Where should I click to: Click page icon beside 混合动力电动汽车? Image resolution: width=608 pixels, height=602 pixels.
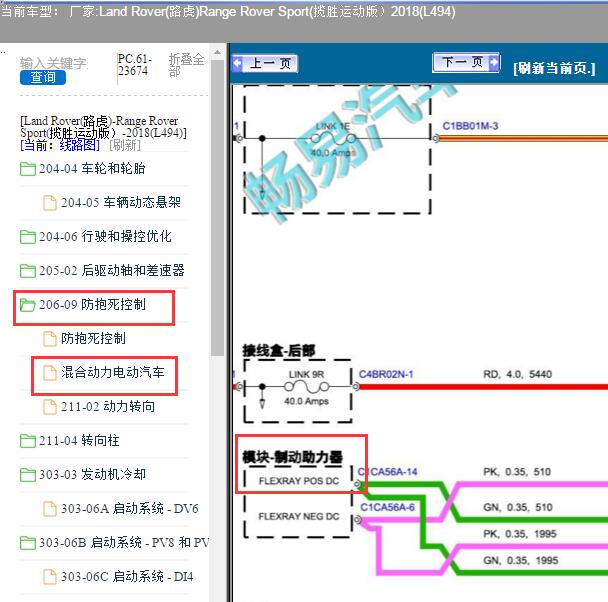50,373
